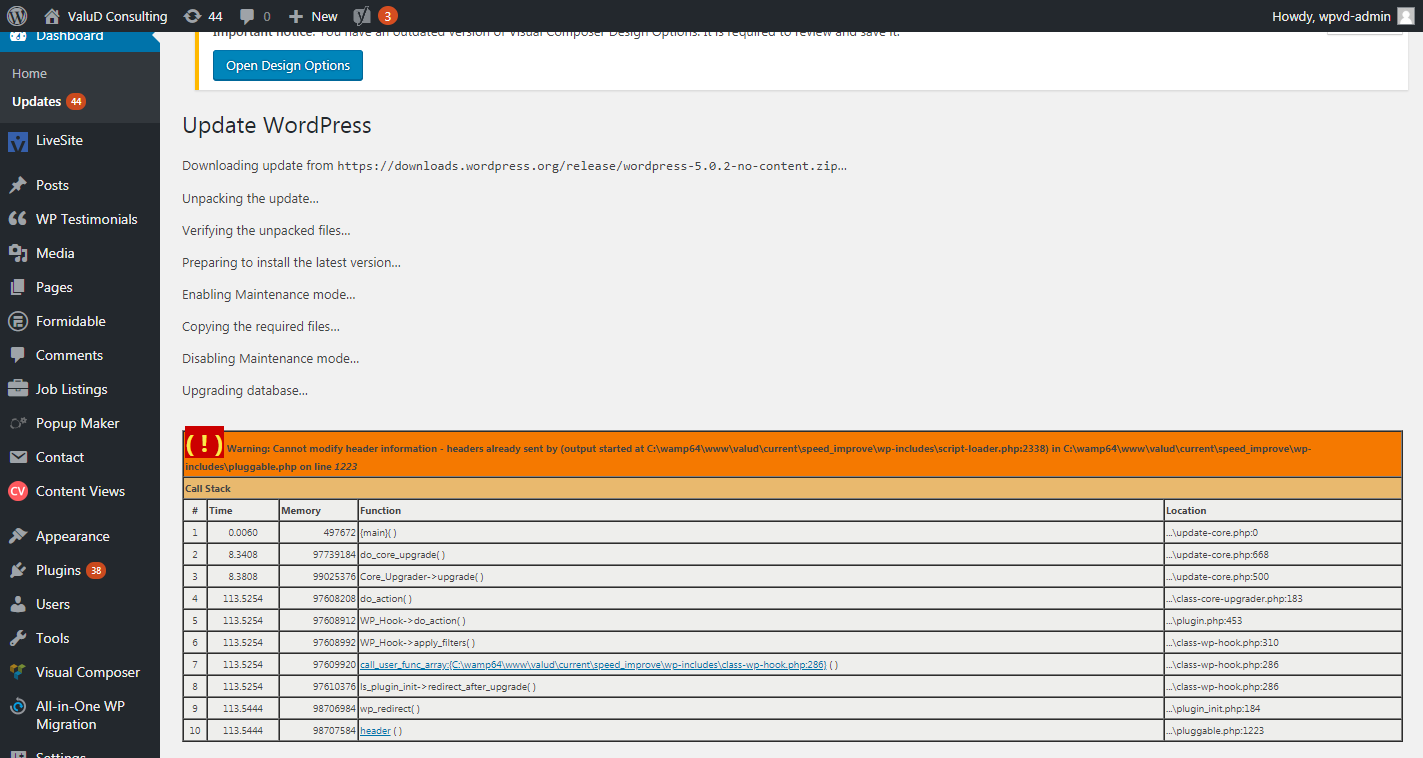Open comments bubble icon in admin bar
Screen dimensions: 1423x758
tap(247, 17)
